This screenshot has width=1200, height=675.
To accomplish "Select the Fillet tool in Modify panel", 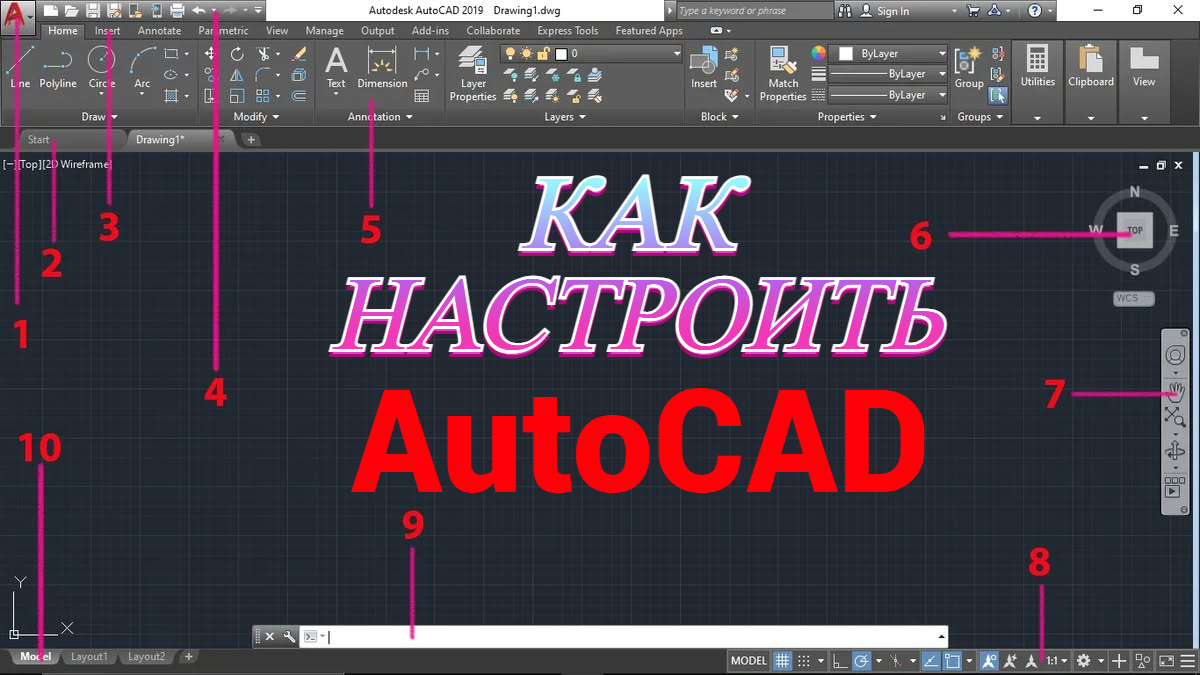I will click(263, 75).
